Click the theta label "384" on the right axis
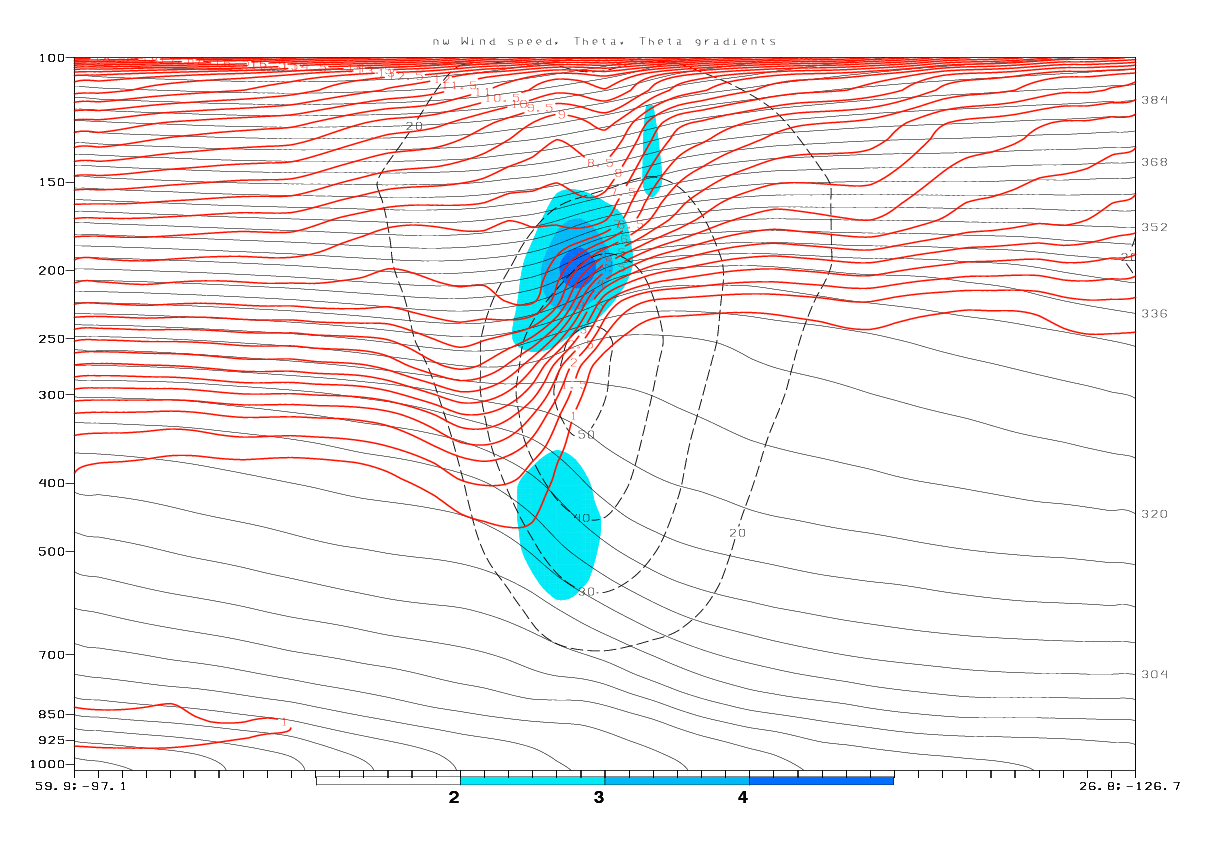Image resolution: width=1210 pixels, height=850 pixels. click(1154, 100)
